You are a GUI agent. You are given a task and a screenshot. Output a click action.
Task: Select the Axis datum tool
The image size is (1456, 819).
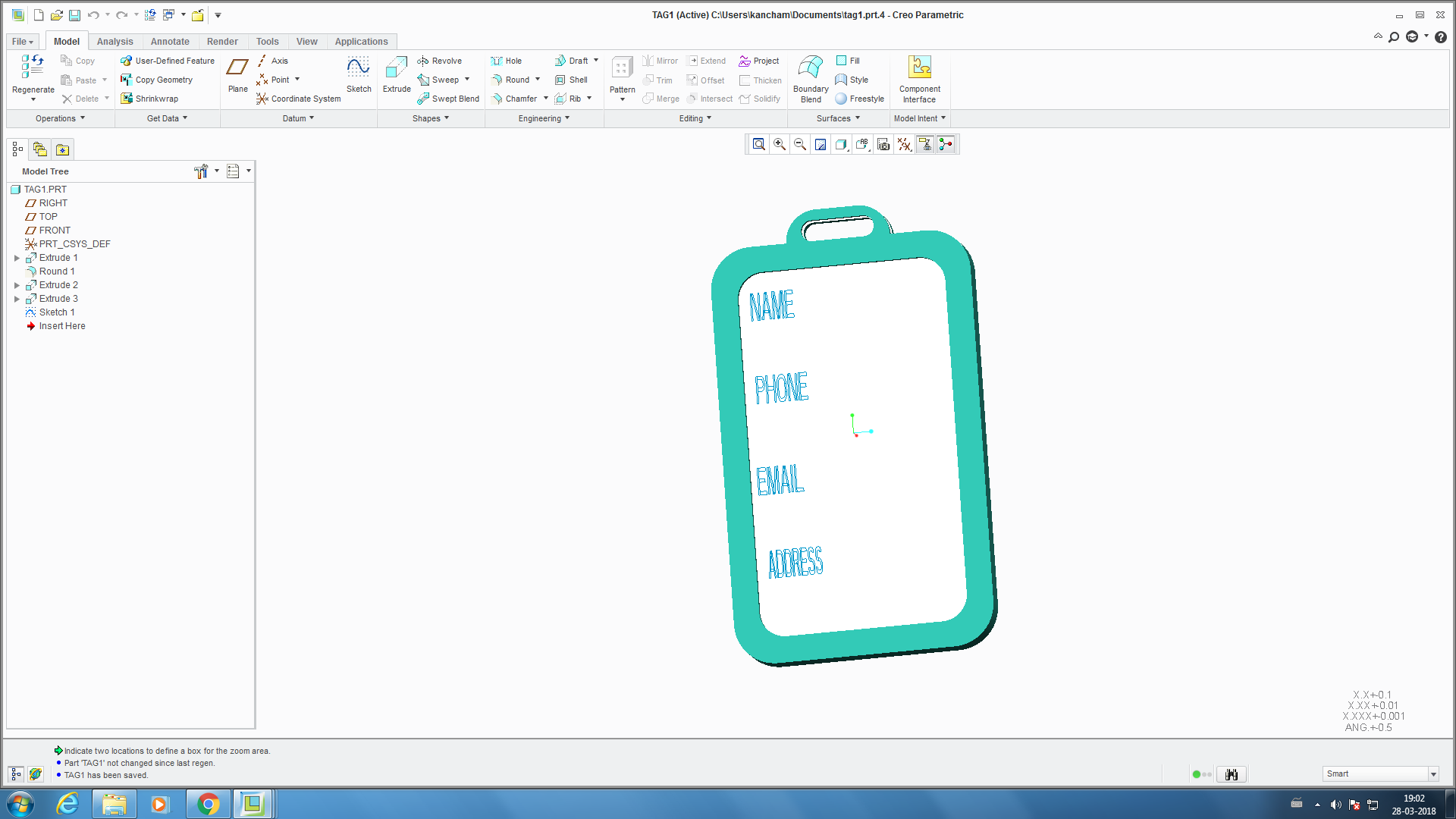click(272, 61)
